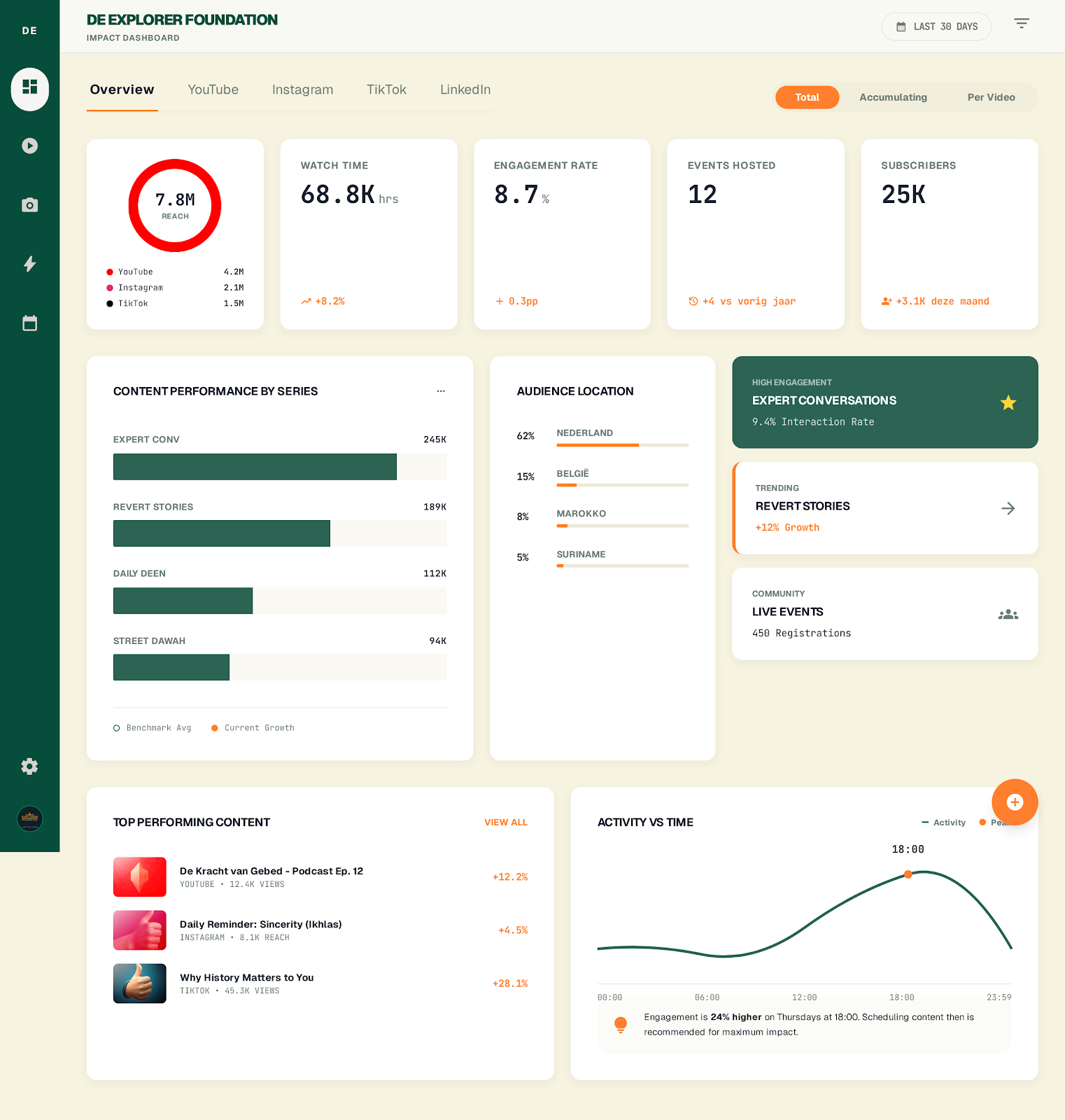1065x1120 pixels.
Task: Click the arrow on Trending Revert Stories card
Action: 1008,508
